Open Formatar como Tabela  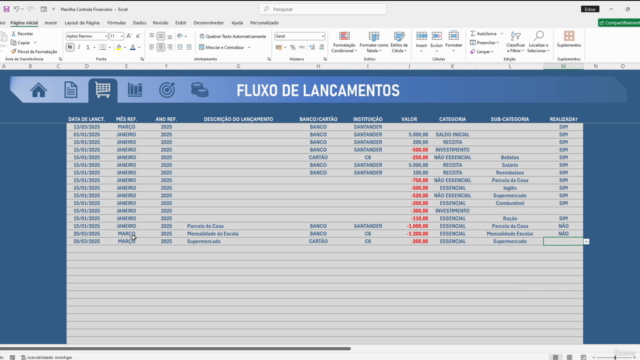(373, 42)
